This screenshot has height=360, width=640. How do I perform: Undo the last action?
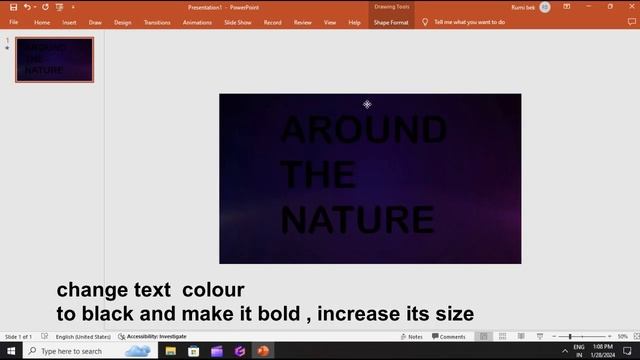(27, 7)
